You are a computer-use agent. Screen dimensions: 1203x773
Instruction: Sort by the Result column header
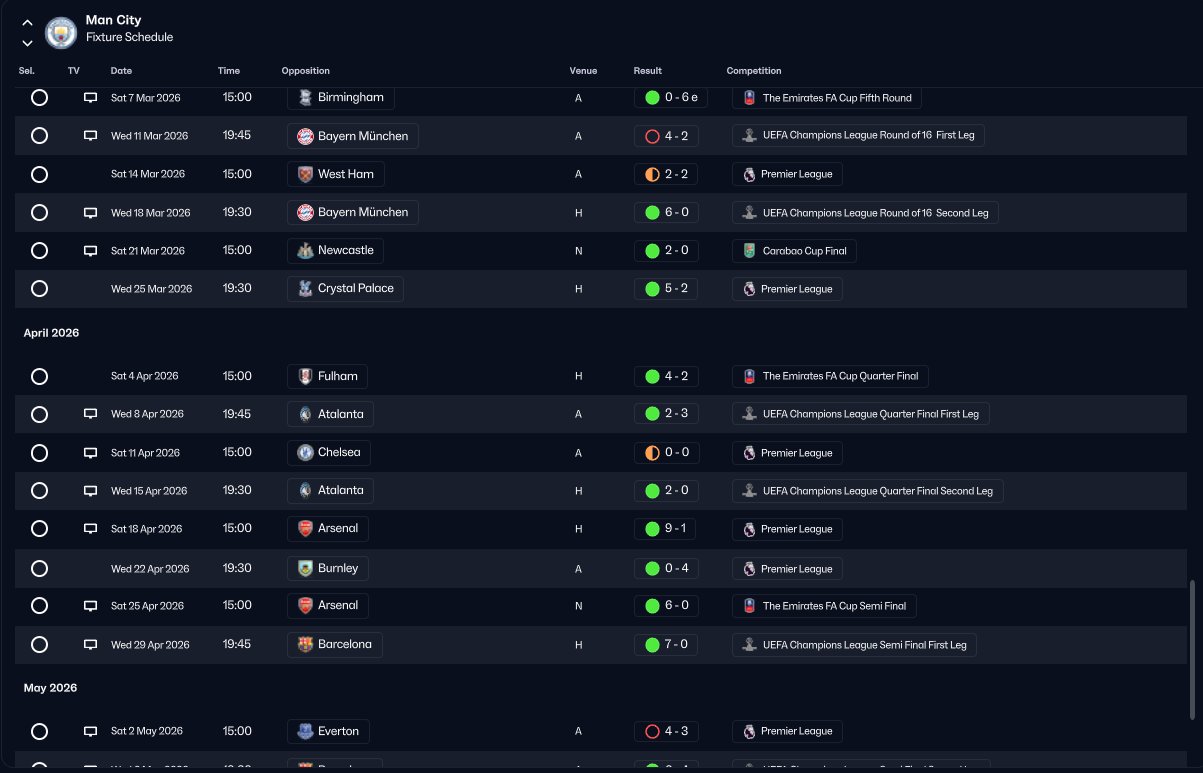tap(647, 71)
